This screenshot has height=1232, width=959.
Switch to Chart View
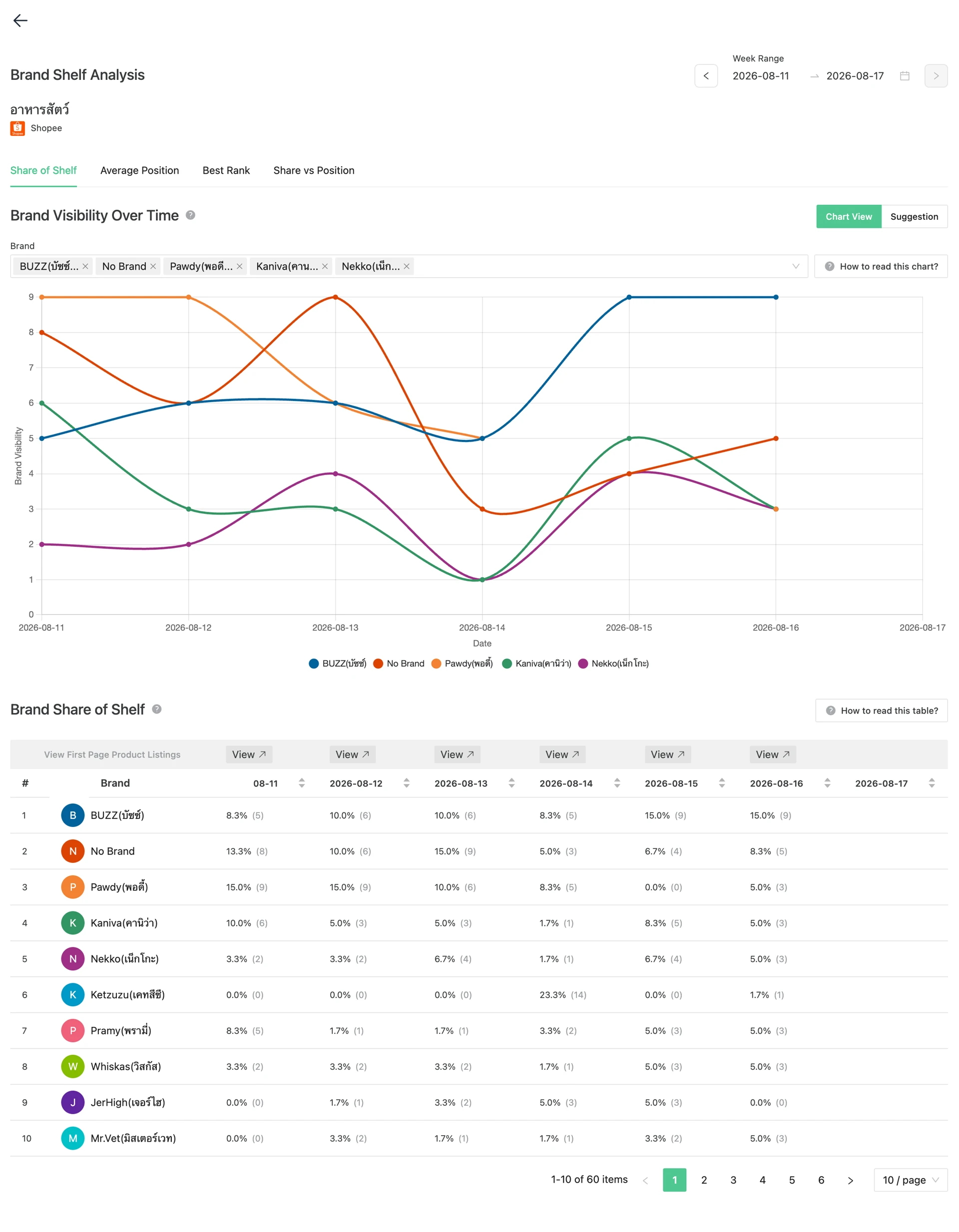coord(849,217)
